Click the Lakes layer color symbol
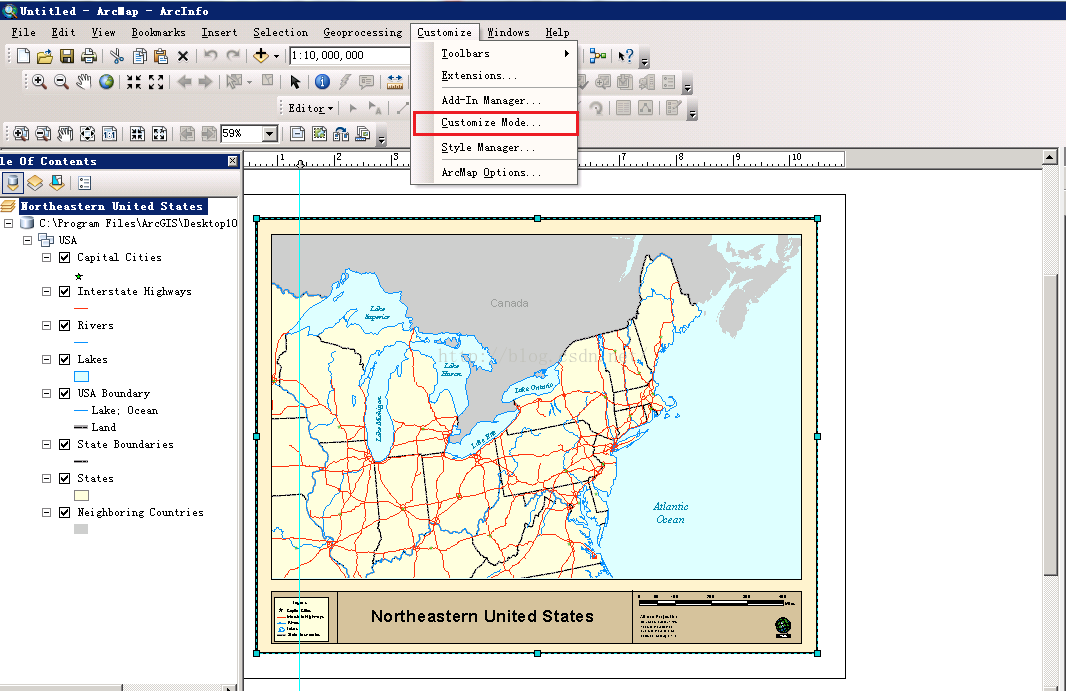The width and height of the screenshot is (1066, 691). (x=82, y=376)
